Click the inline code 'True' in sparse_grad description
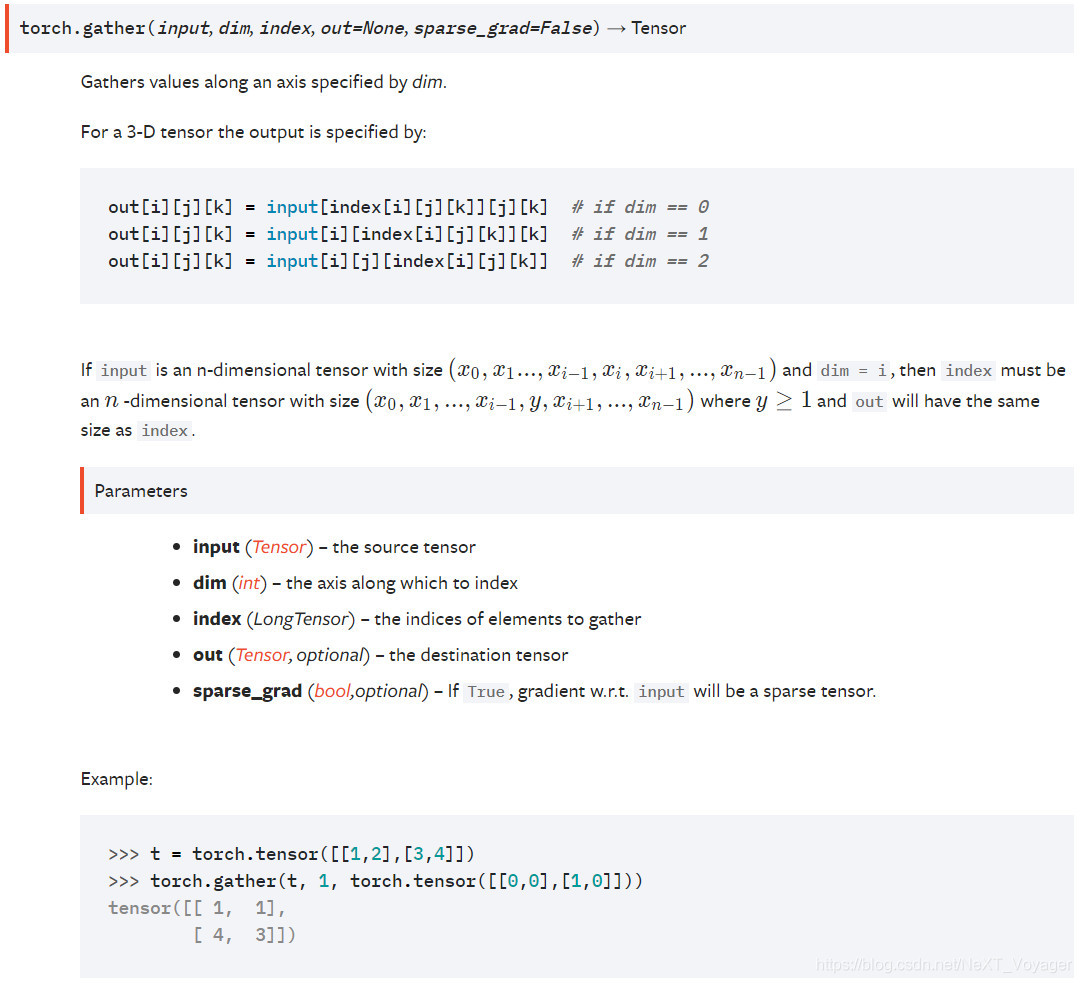The height and width of the screenshot is (983, 1082). point(486,692)
